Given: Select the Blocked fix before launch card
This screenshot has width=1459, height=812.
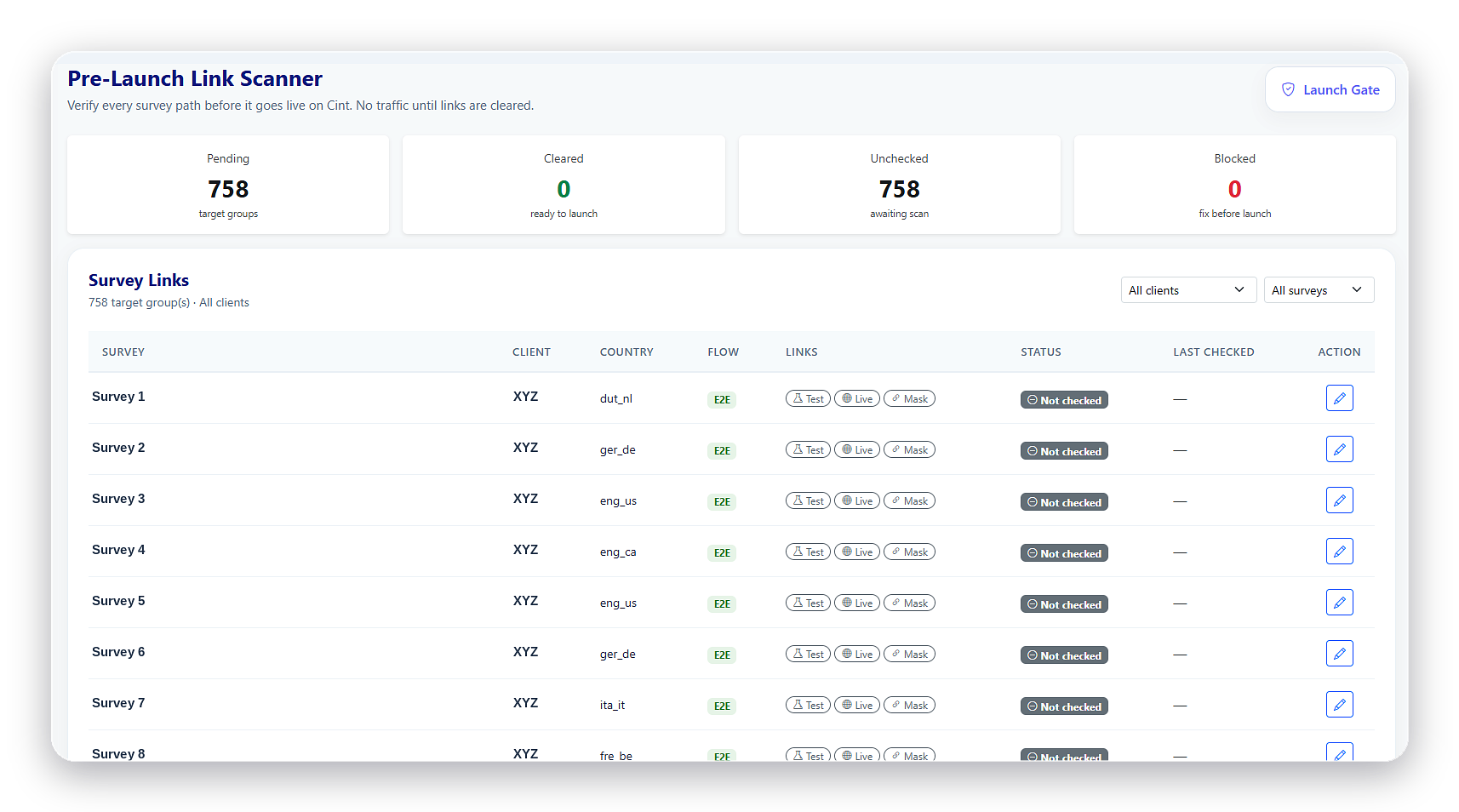Looking at the screenshot, I should (1234, 185).
